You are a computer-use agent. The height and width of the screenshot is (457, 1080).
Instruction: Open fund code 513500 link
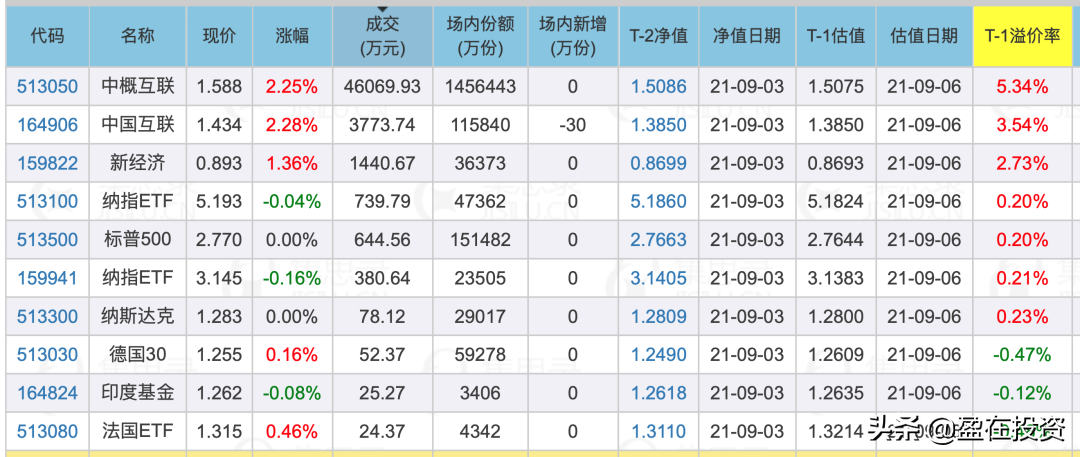47,240
